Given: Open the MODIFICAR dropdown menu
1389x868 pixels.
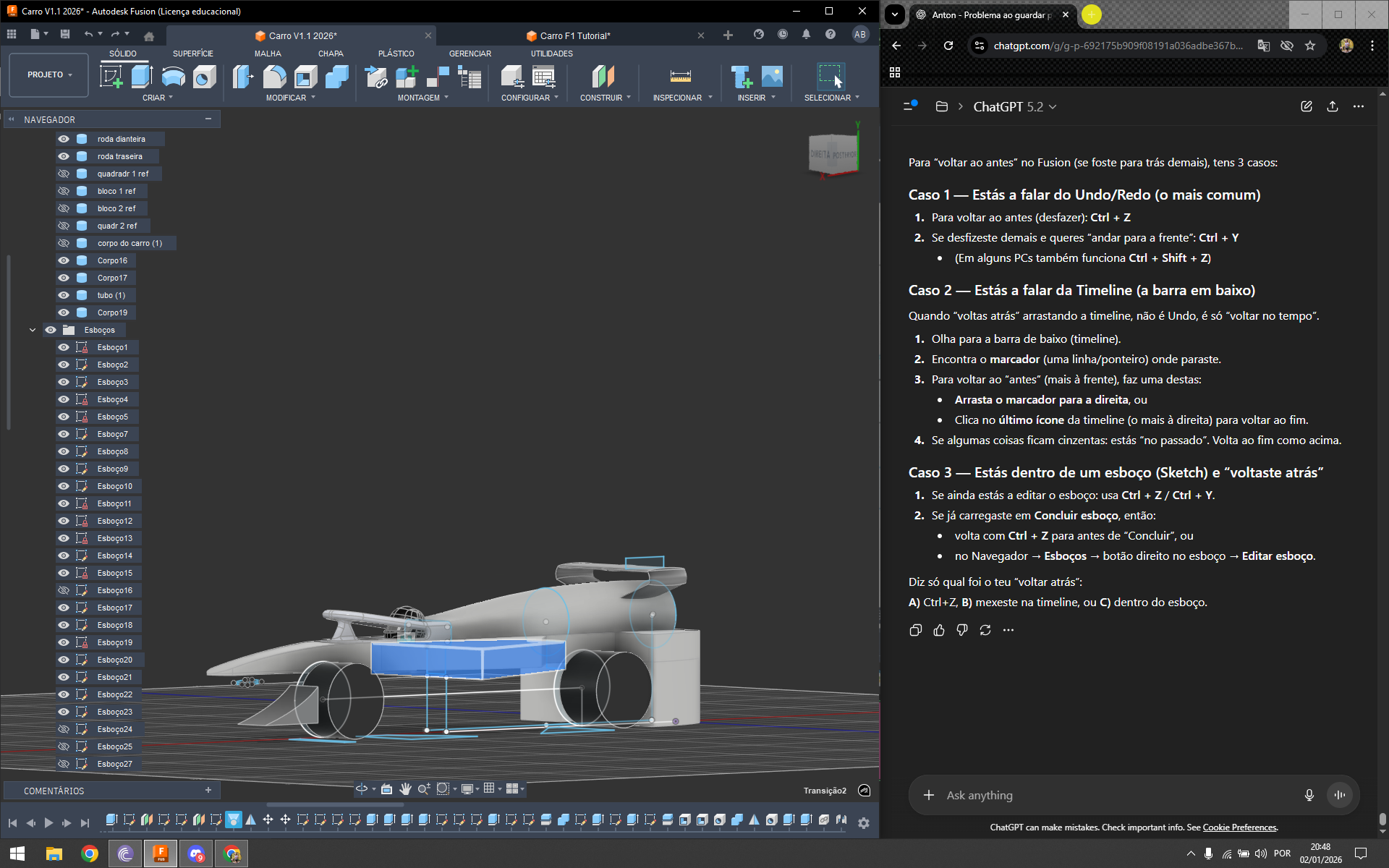Looking at the screenshot, I should pyautogui.click(x=290, y=98).
